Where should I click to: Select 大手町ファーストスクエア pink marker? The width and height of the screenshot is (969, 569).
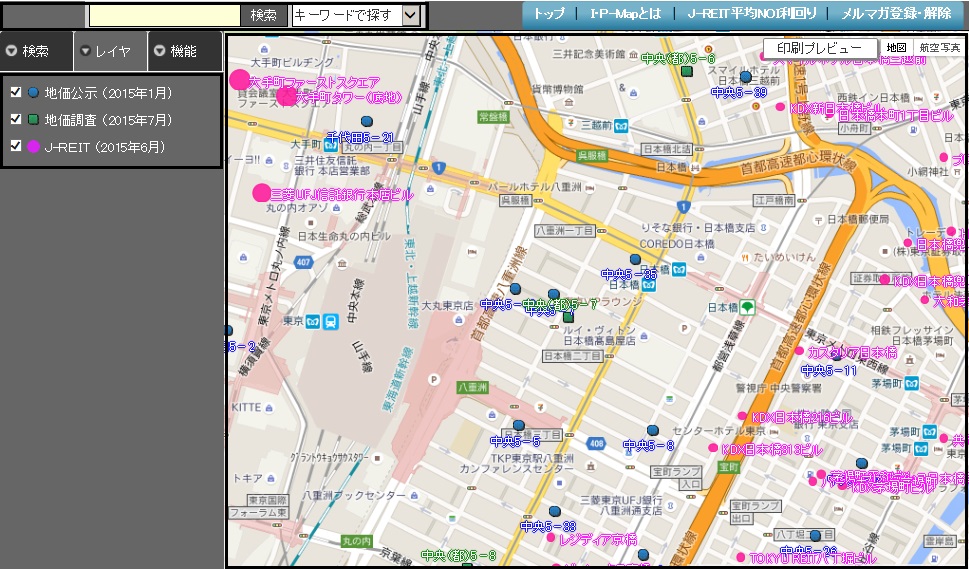pyautogui.click(x=239, y=80)
